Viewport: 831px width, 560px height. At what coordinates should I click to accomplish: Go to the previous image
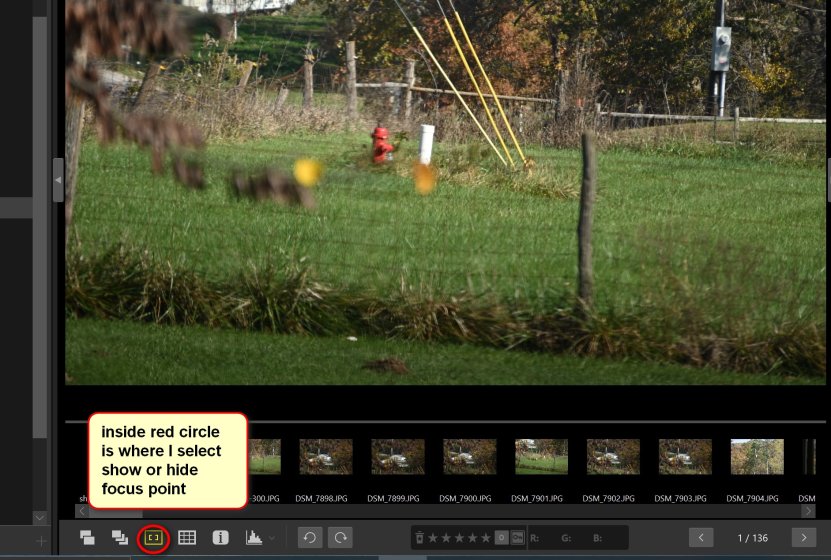click(701, 538)
